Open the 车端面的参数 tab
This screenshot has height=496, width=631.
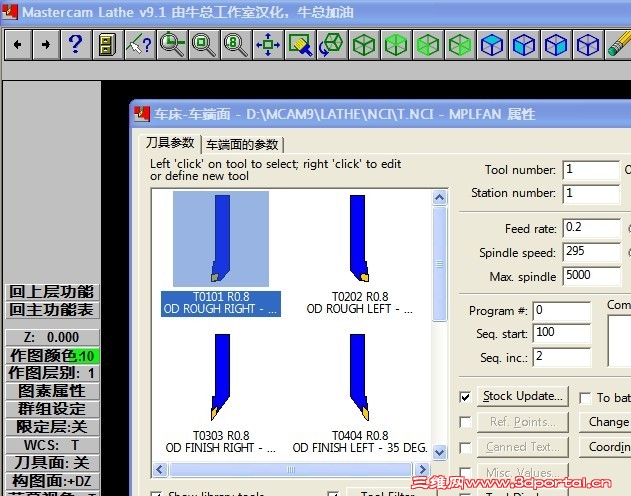242,144
